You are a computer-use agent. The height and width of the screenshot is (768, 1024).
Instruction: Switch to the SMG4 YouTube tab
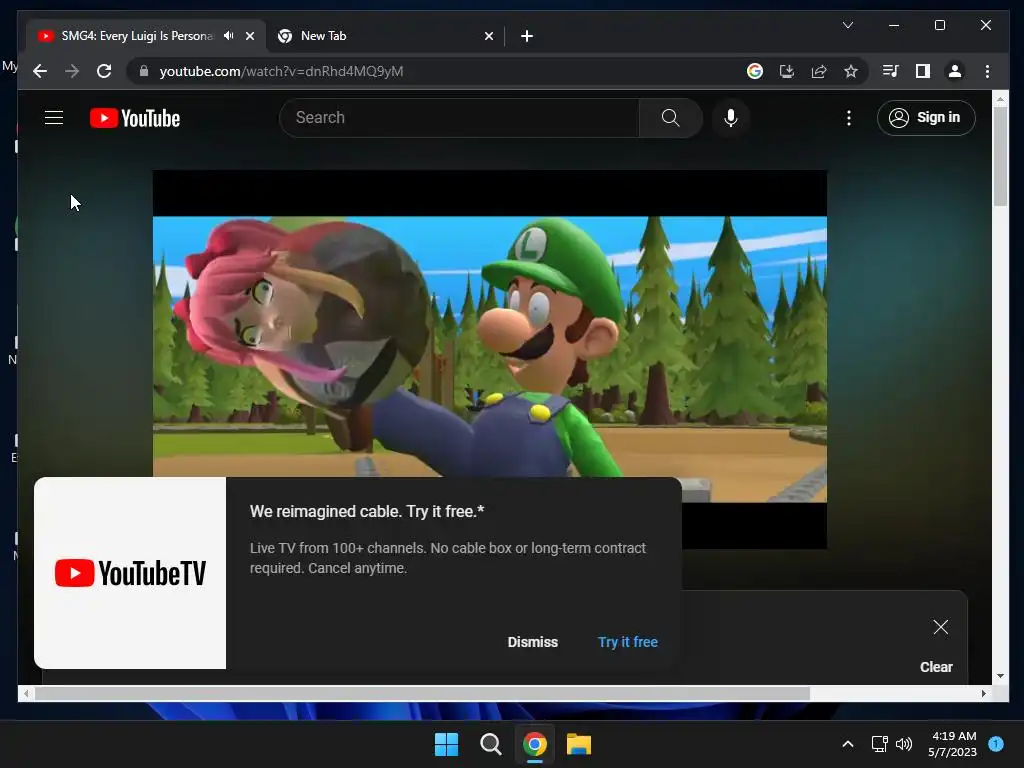point(146,36)
